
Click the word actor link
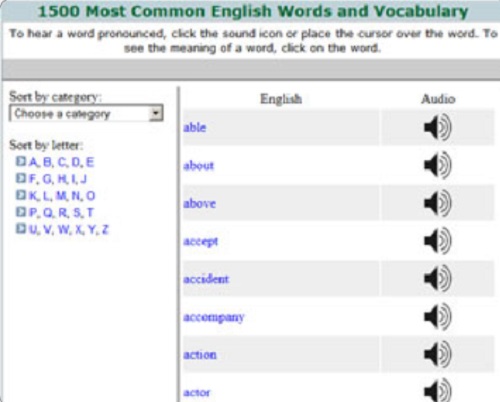pos(197,392)
